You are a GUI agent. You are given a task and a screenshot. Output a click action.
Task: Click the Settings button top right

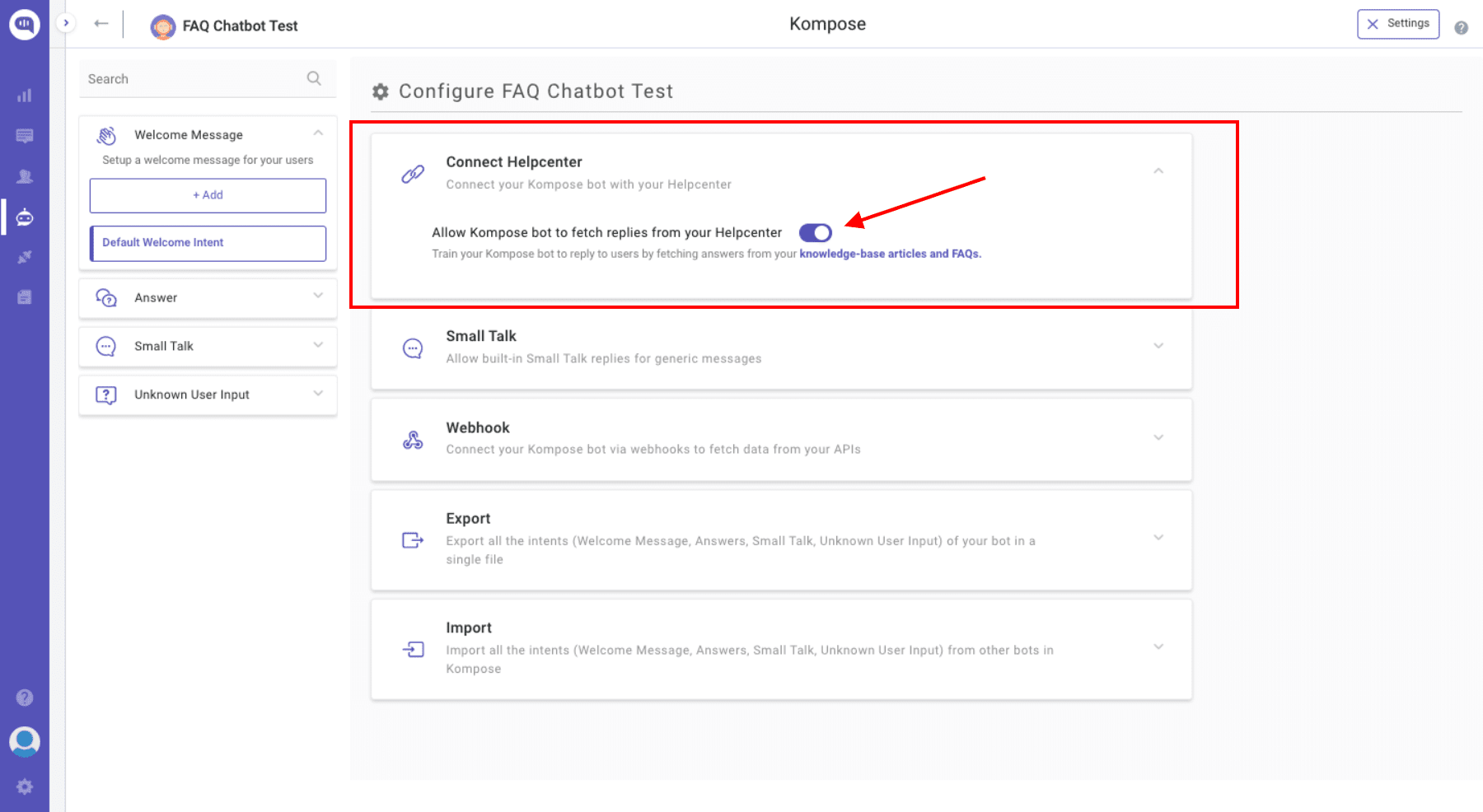[1397, 24]
